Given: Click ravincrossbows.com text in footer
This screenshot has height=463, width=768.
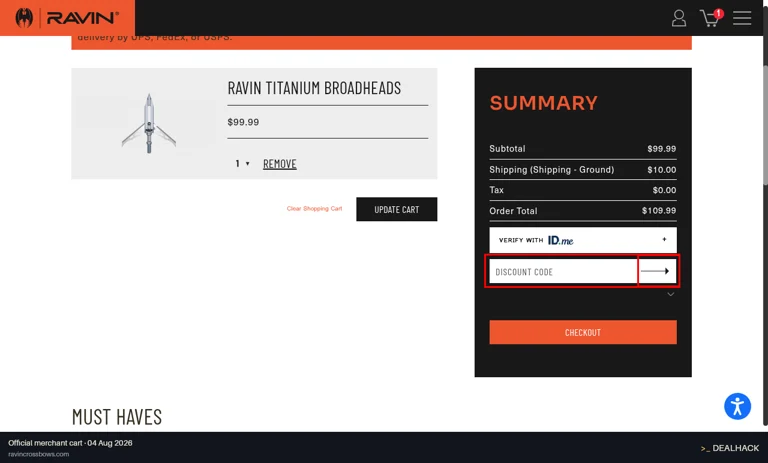Looking at the screenshot, I should click(x=39, y=454).
